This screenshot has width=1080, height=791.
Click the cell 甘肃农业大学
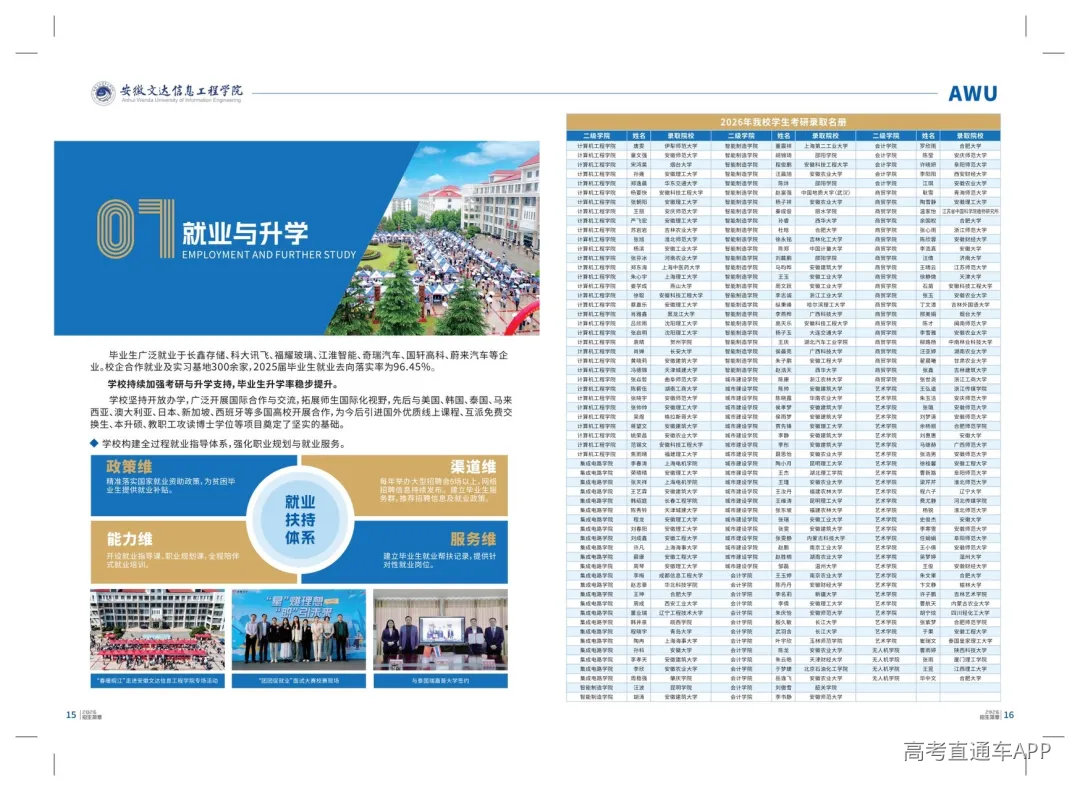click(970, 360)
